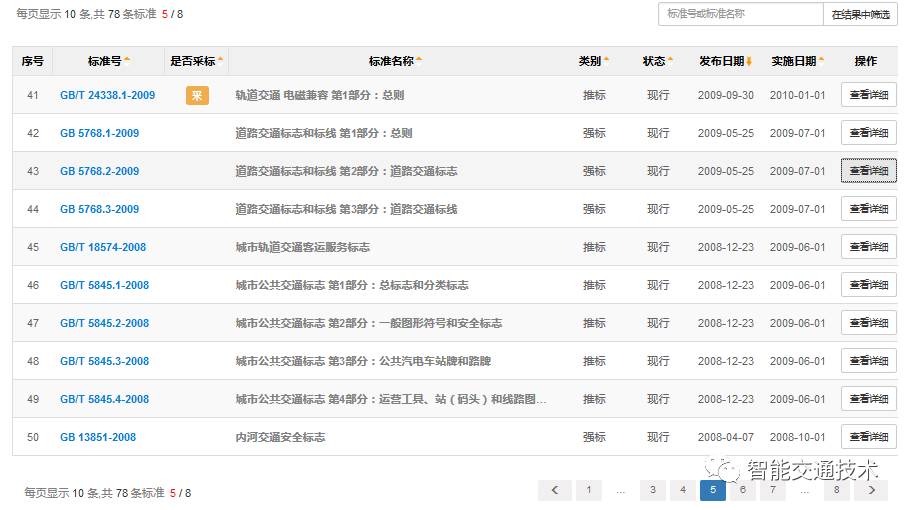The width and height of the screenshot is (908, 510).
Task: Go to previous page arrow
Action: (555, 490)
